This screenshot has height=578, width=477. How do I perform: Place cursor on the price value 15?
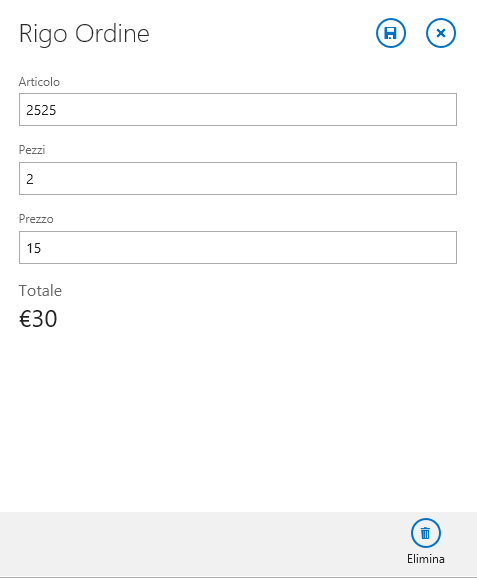(34, 248)
